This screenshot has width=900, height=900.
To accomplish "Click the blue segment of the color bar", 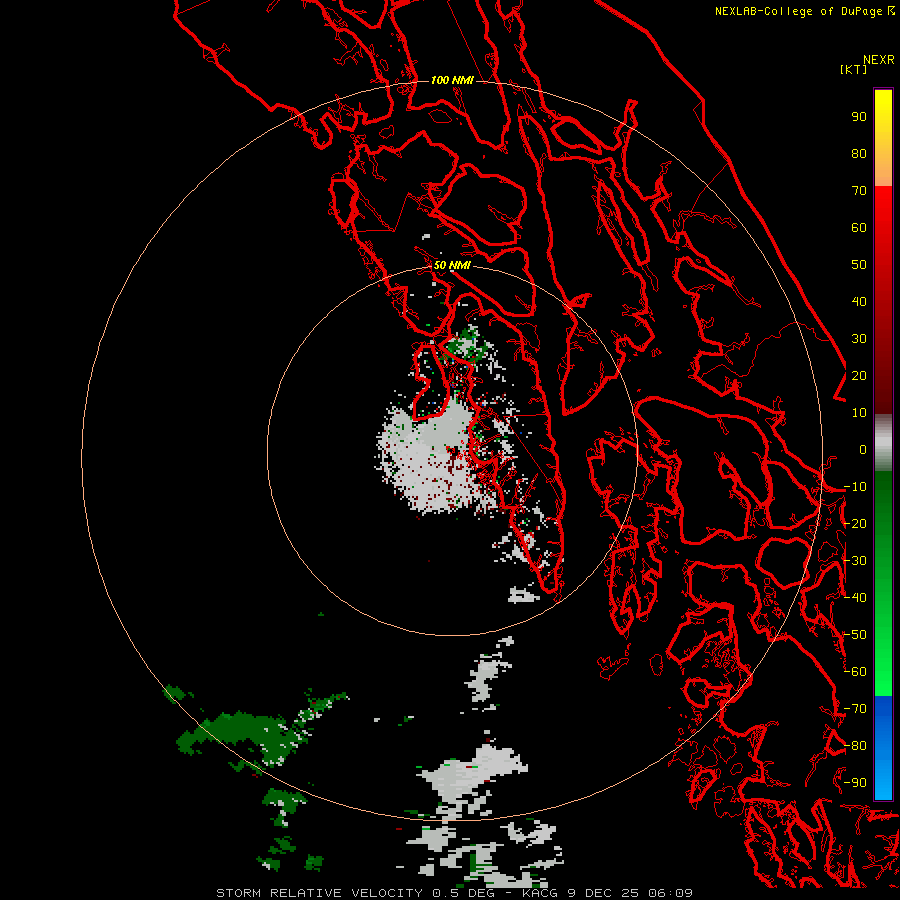I will click(x=883, y=748).
